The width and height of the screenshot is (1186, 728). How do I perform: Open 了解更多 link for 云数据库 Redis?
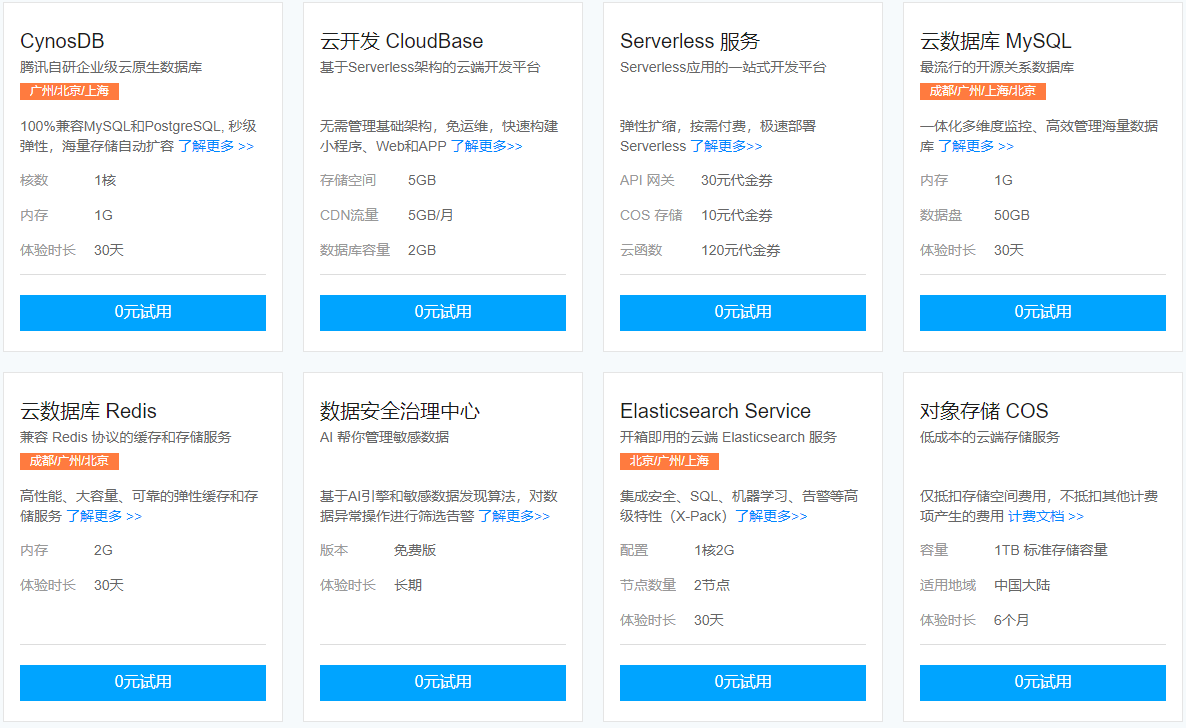tap(104, 516)
